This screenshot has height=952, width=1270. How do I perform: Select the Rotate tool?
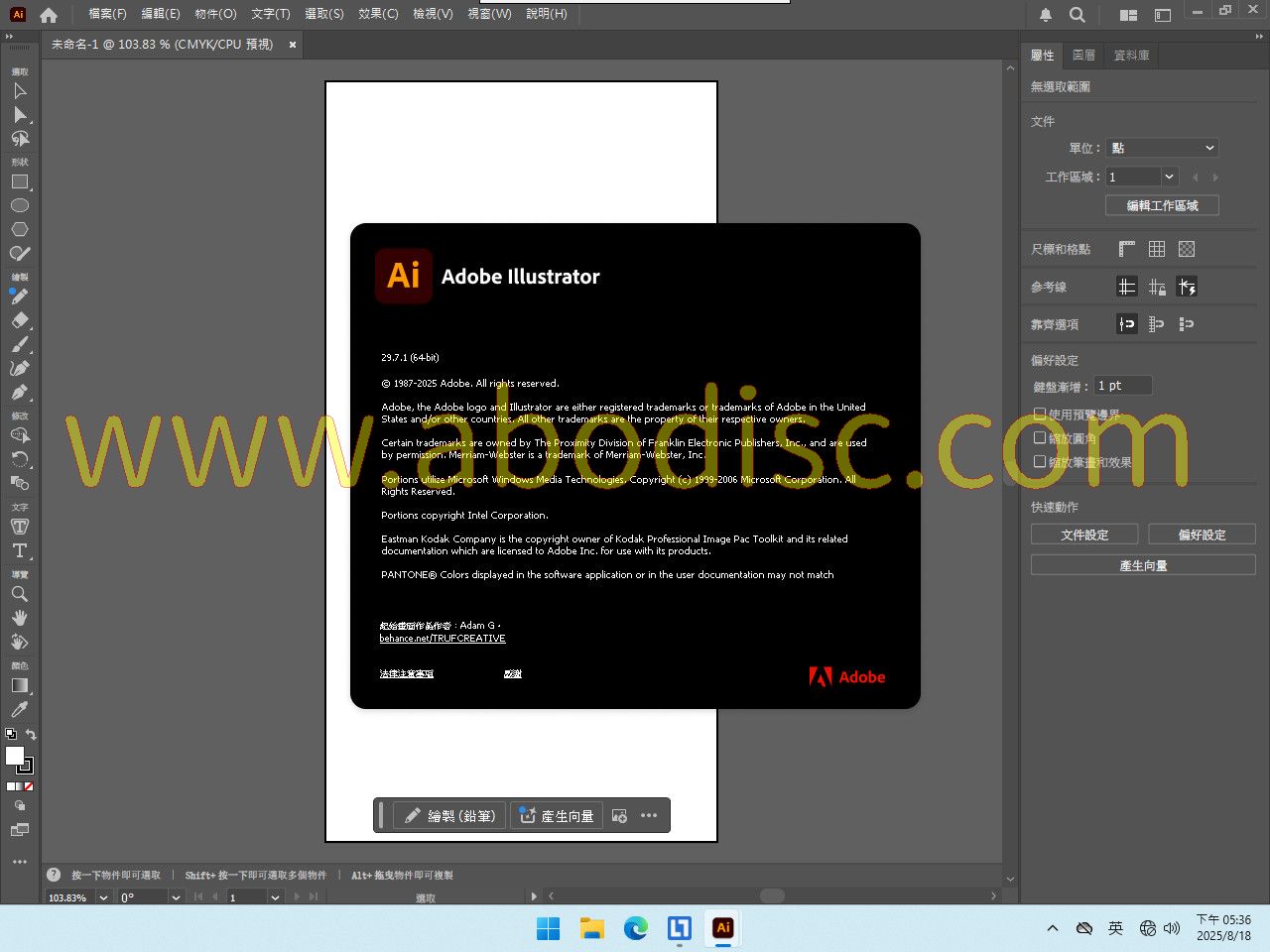19,459
